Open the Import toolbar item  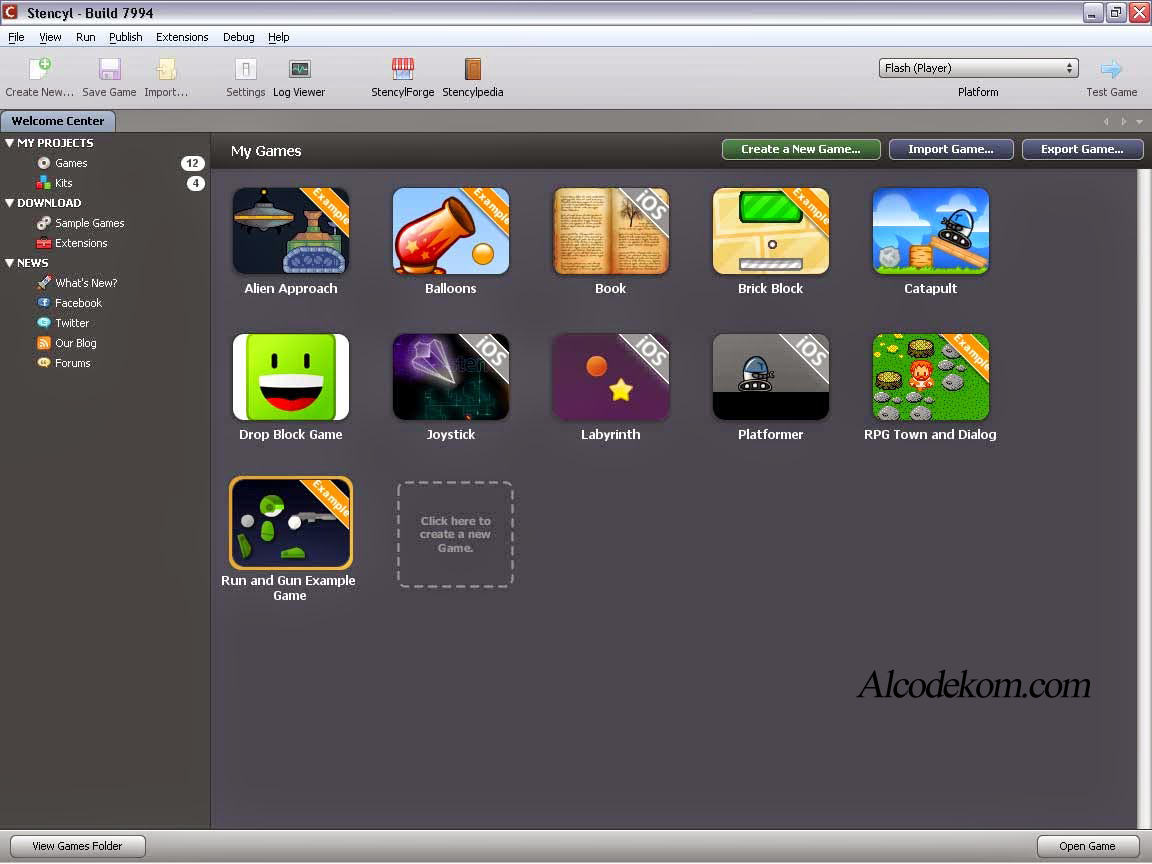[163, 76]
